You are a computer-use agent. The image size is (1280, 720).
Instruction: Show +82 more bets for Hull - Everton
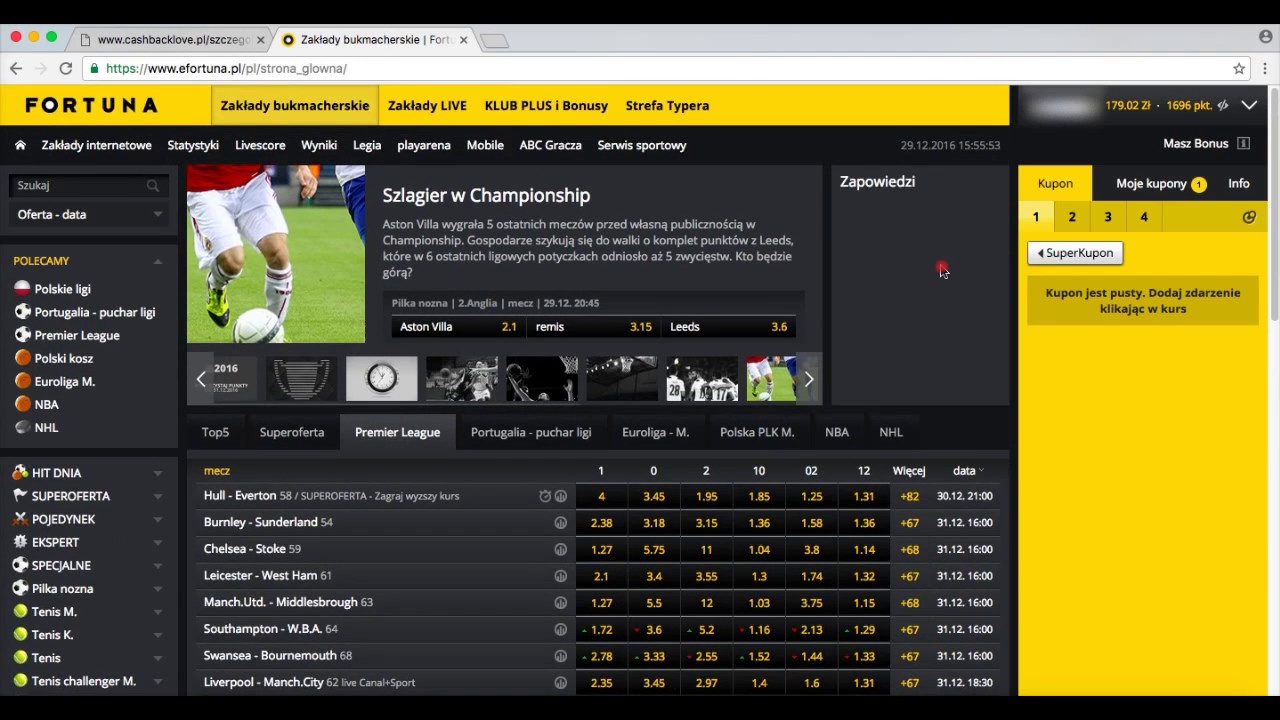[x=909, y=496]
